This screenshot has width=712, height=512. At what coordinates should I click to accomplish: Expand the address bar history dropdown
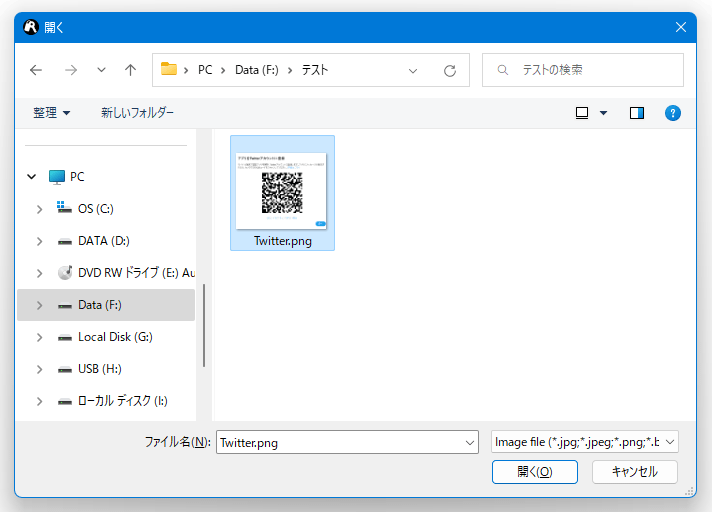pos(413,71)
